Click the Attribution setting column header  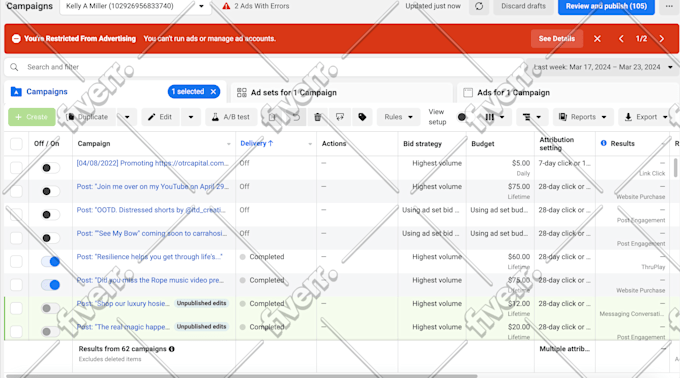tap(556, 143)
